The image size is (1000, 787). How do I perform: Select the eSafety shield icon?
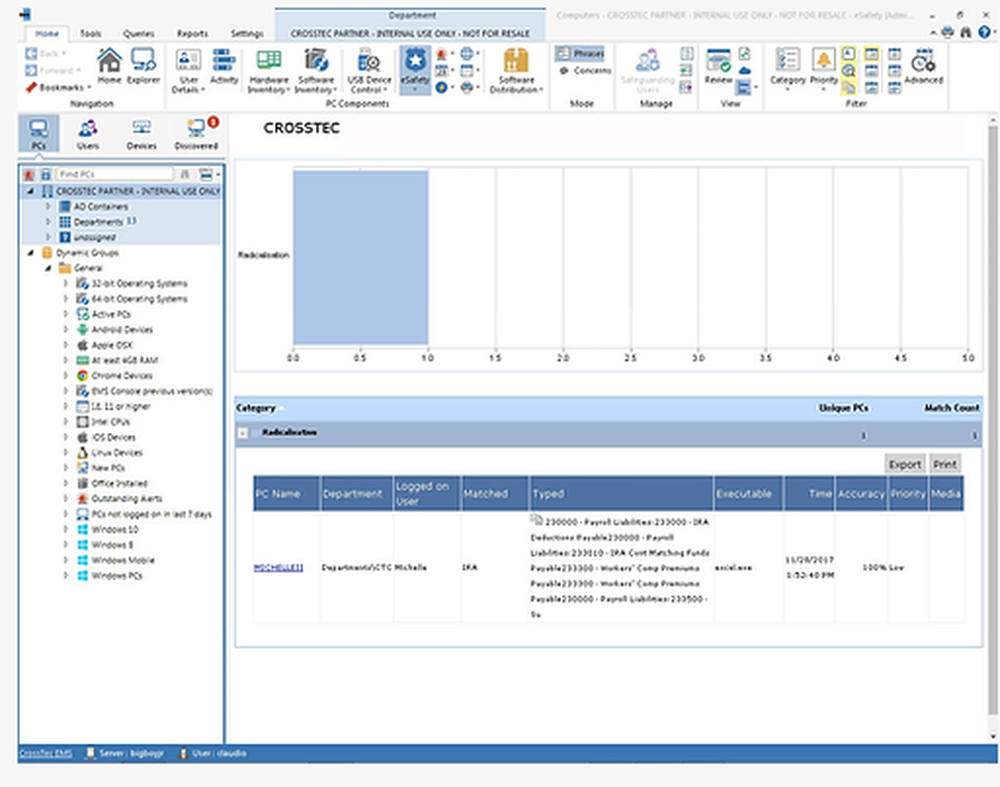[x=415, y=70]
